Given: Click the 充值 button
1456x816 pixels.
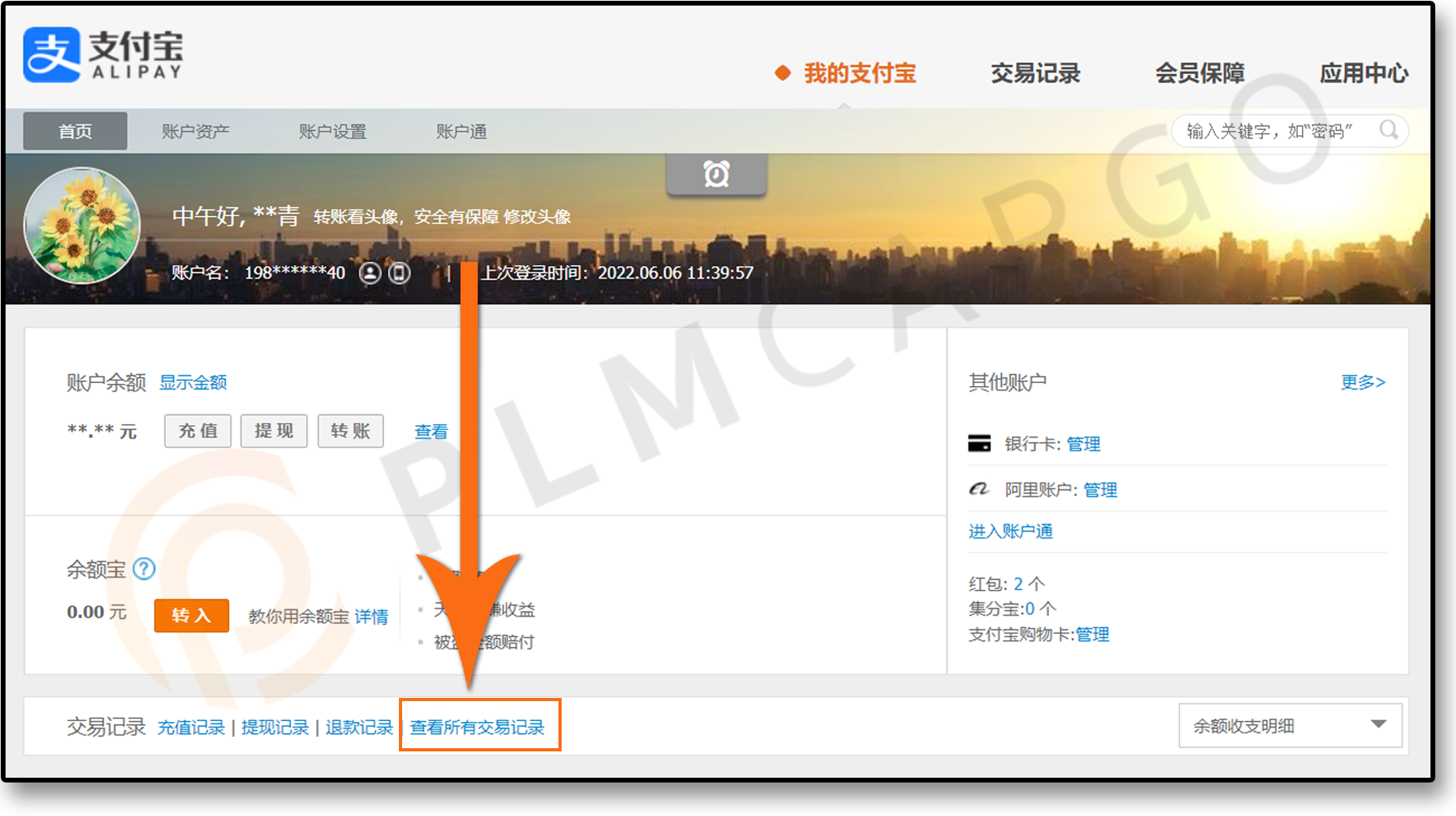Looking at the screenshot, I should click(x=198, y=431).
